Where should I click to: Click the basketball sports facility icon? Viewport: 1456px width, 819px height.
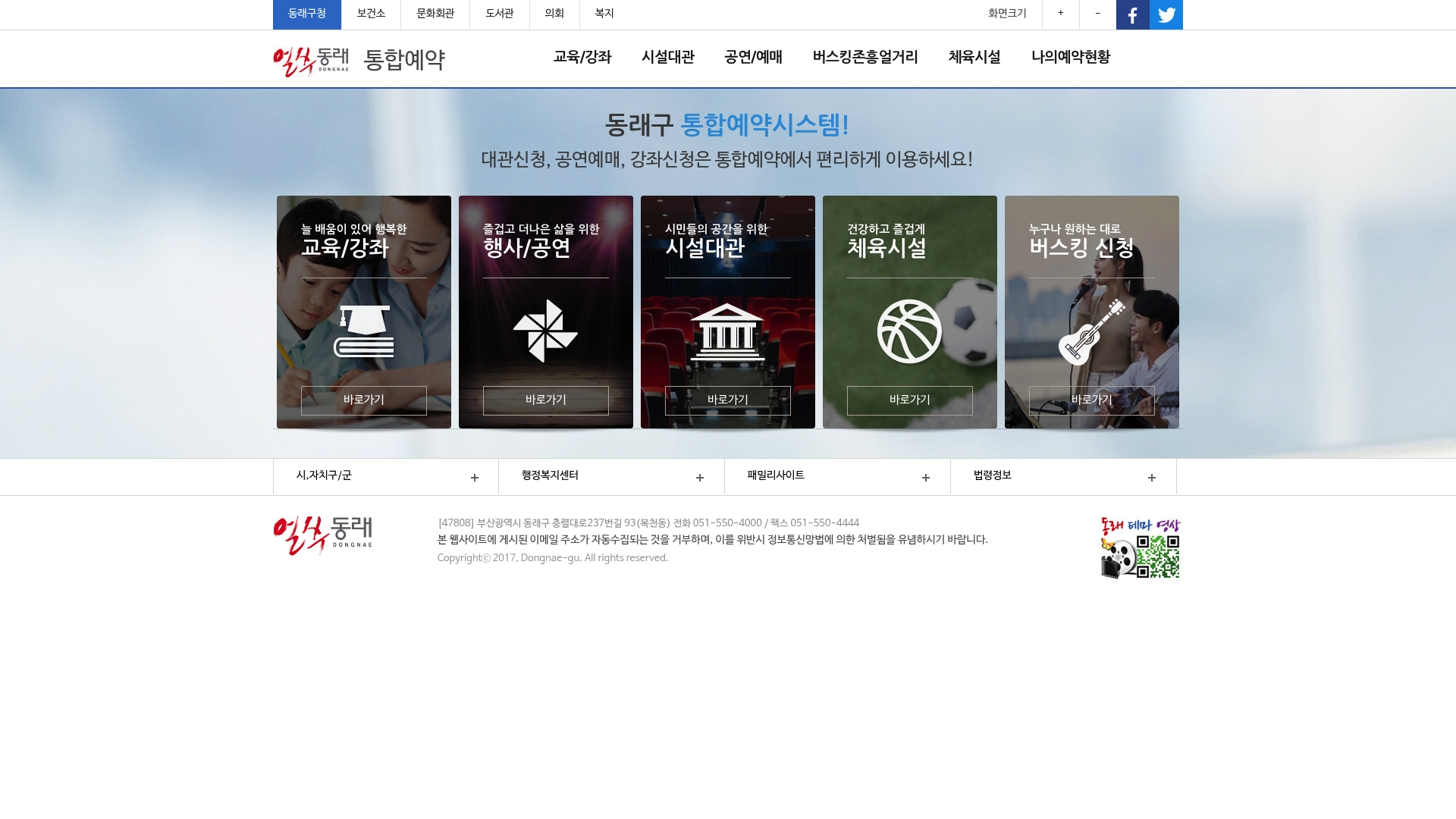tap(909, 331)
